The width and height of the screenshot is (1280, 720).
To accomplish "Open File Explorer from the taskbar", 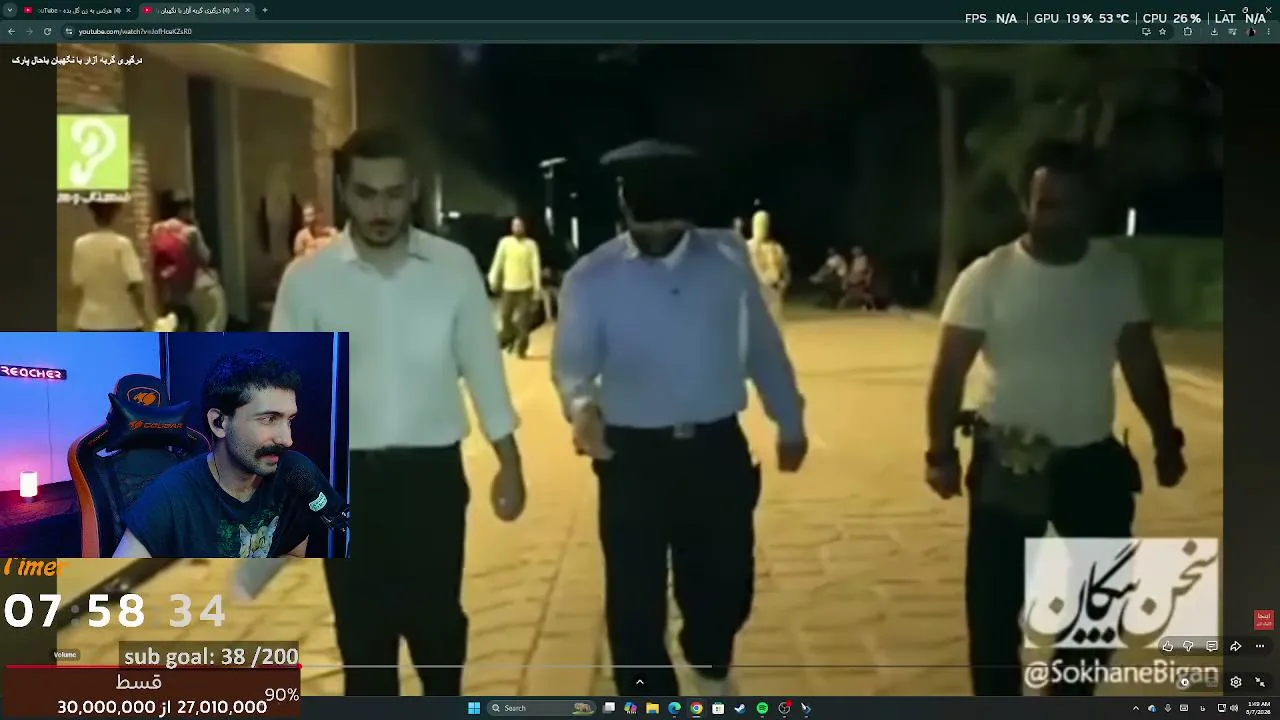I will click(x=652, y=708).
